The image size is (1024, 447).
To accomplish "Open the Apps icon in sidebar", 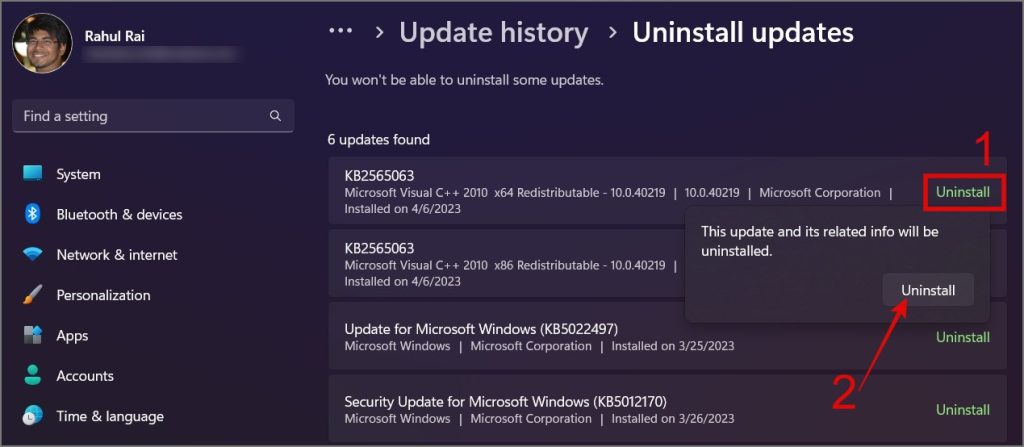I will coord(33,336).
